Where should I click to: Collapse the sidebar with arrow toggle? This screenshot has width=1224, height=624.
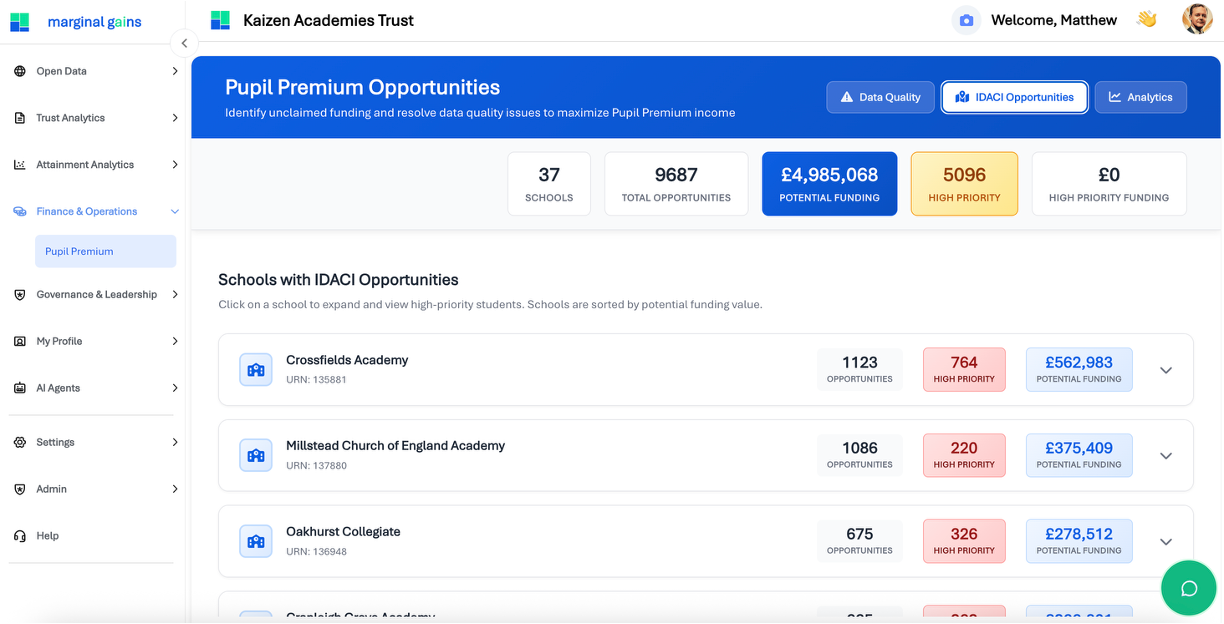tap(184, 43)
